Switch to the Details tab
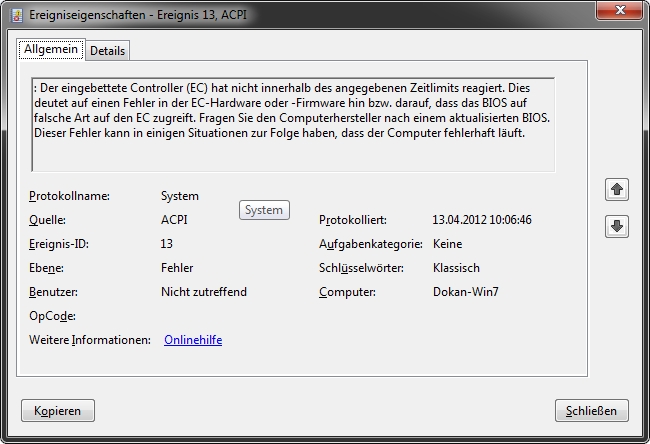The width and height of the screenshot is (650, 444). [x=107, y=50]
